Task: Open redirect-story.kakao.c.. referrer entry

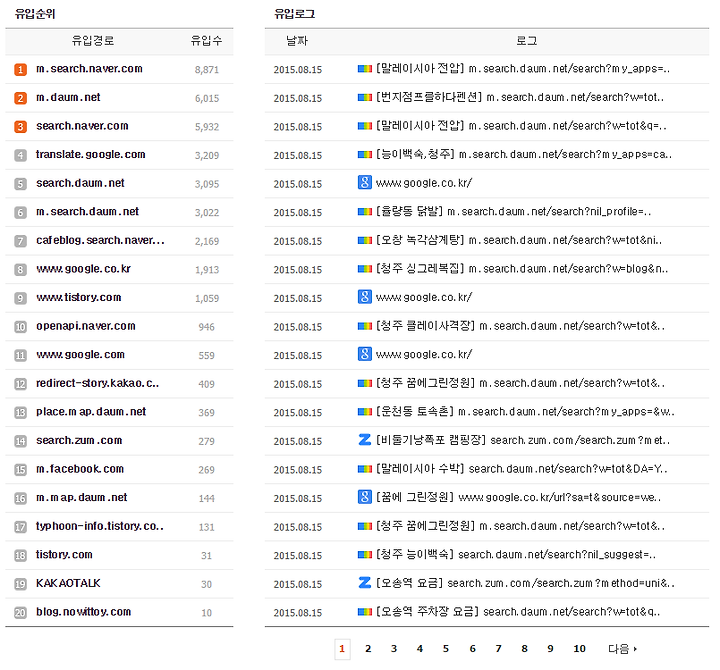Action: [98, 383]
